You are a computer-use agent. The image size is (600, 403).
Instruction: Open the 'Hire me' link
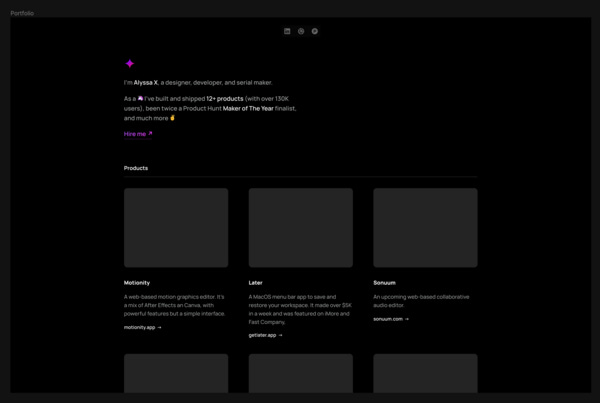[x=138, y=134]
